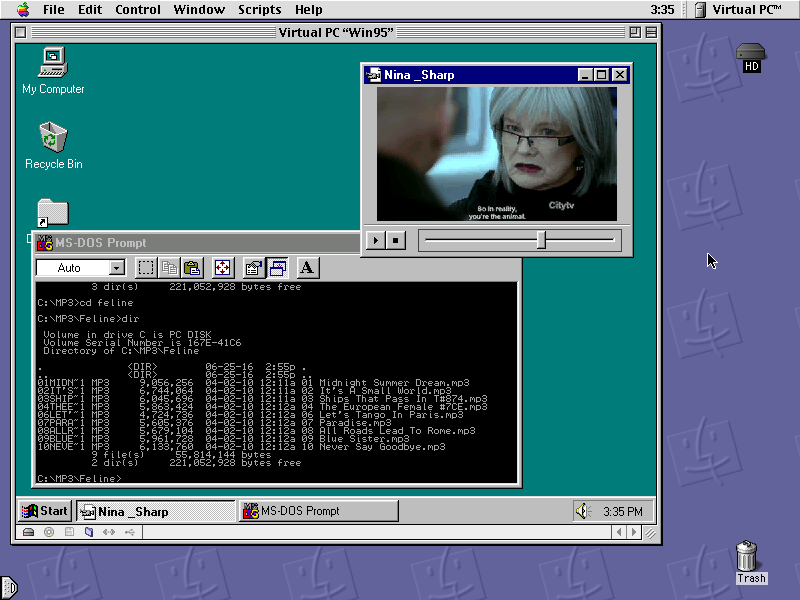Viewport: 800px width, 600px height.
Task: Open Properties icon in MS-DOS toolbar
Action: click(253, 268)
